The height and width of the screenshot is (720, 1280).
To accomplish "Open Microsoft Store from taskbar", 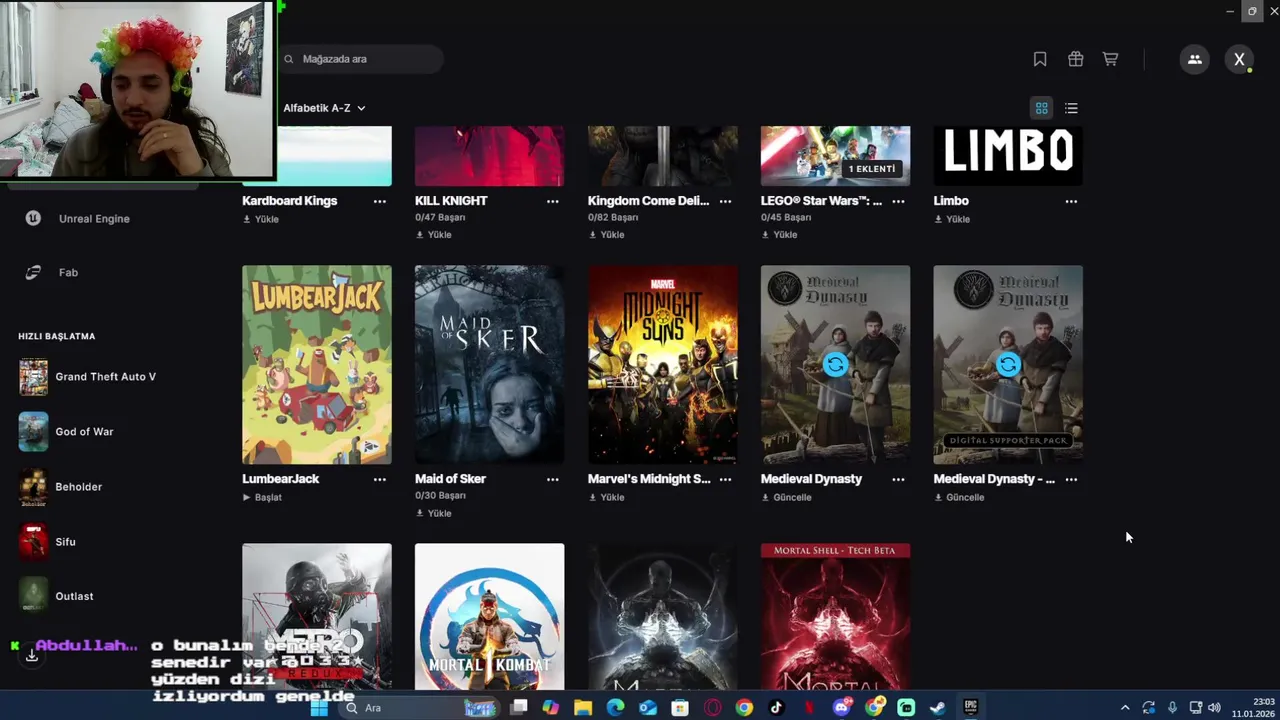I will 680,708.
